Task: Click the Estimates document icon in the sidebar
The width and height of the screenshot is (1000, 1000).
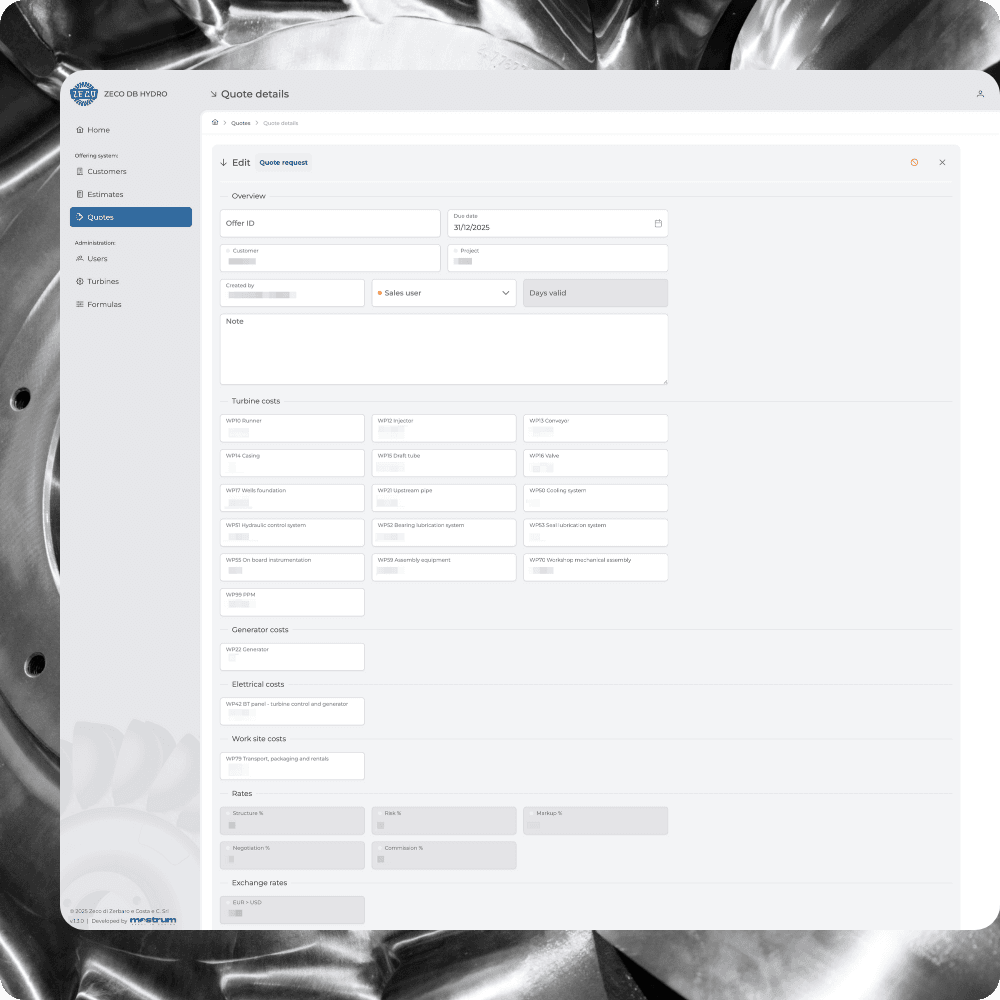Action: click(x=81, y=194)
